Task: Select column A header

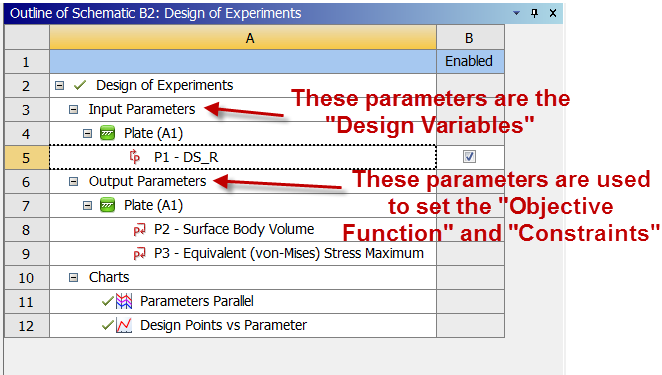Action: click(243, 38)
